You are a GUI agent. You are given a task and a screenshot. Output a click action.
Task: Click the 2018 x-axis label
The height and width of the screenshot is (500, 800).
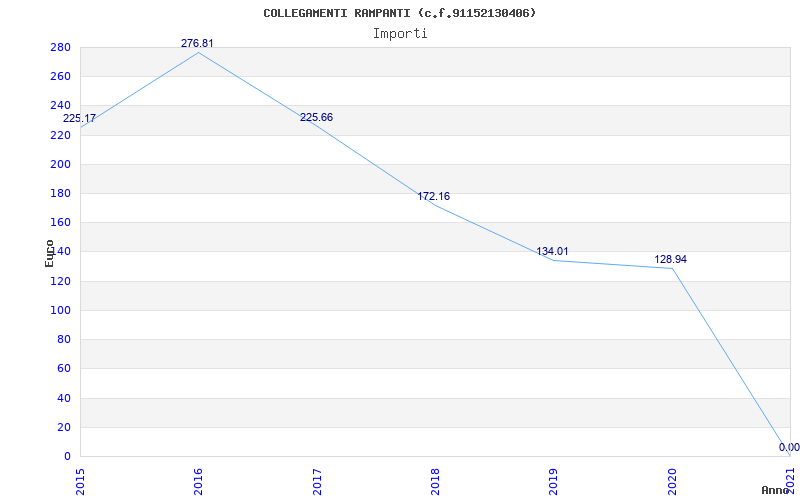pyautogui.click(x=435, y=482)
